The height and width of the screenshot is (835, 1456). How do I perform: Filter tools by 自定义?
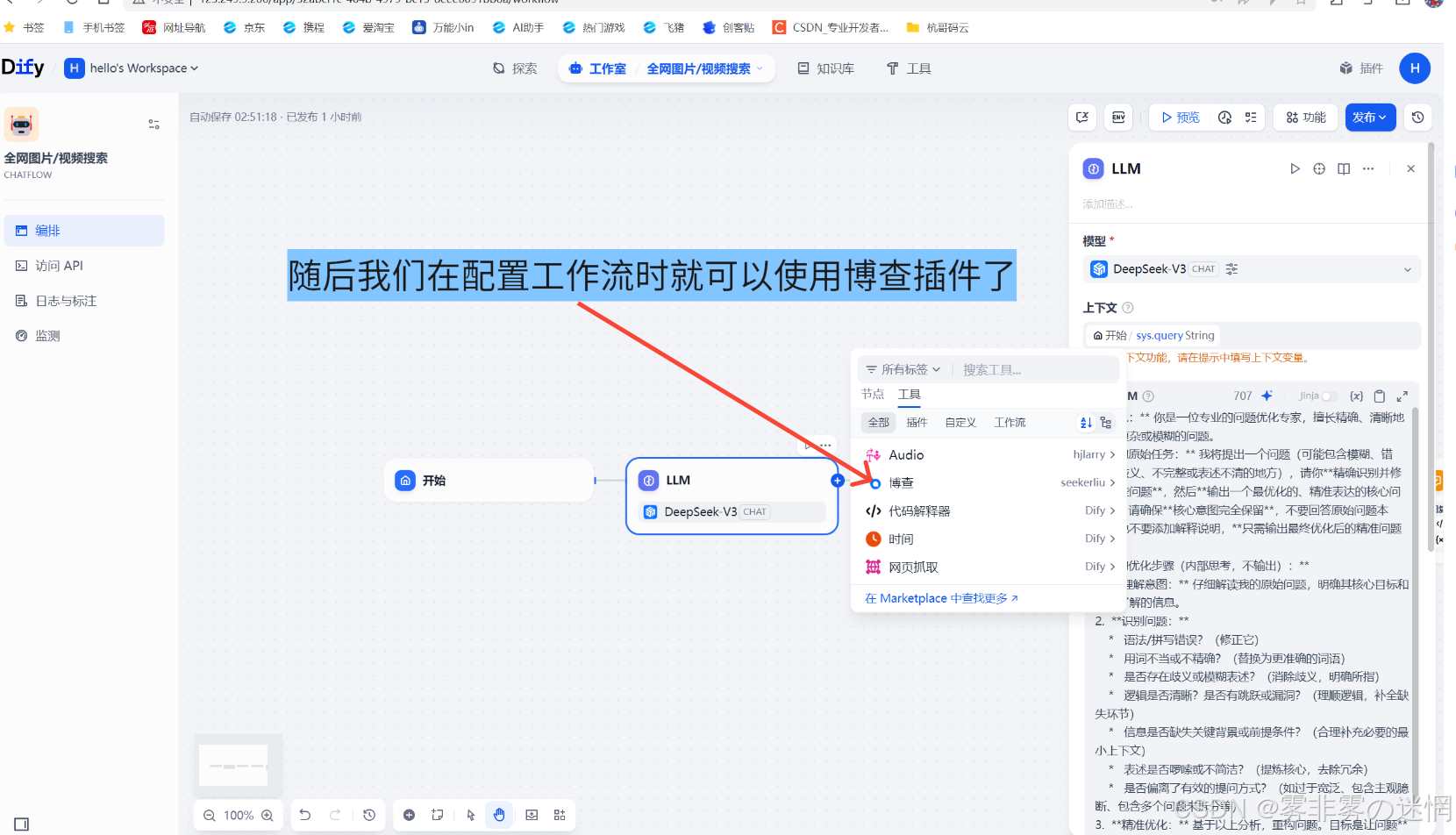pos(960,423)
